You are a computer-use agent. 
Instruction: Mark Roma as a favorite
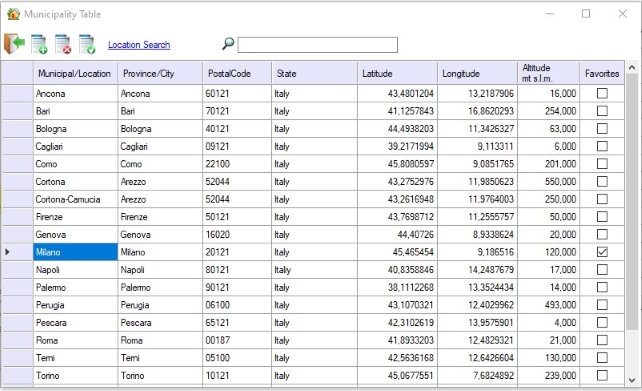602,340
